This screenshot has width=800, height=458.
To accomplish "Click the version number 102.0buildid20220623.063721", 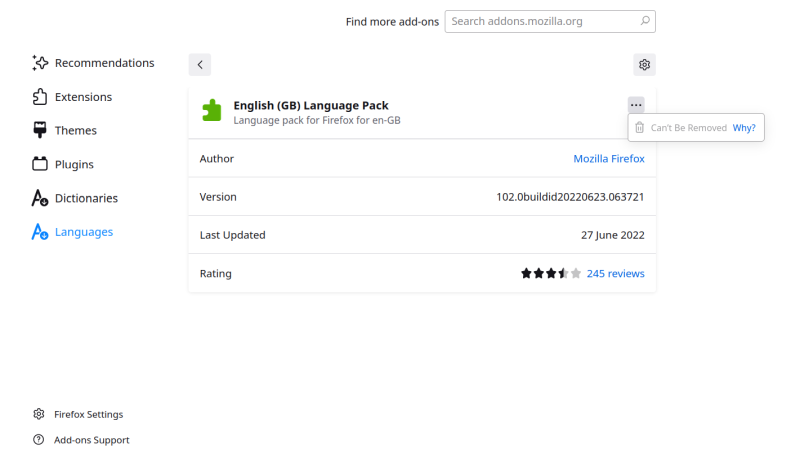I will [570, 197].
